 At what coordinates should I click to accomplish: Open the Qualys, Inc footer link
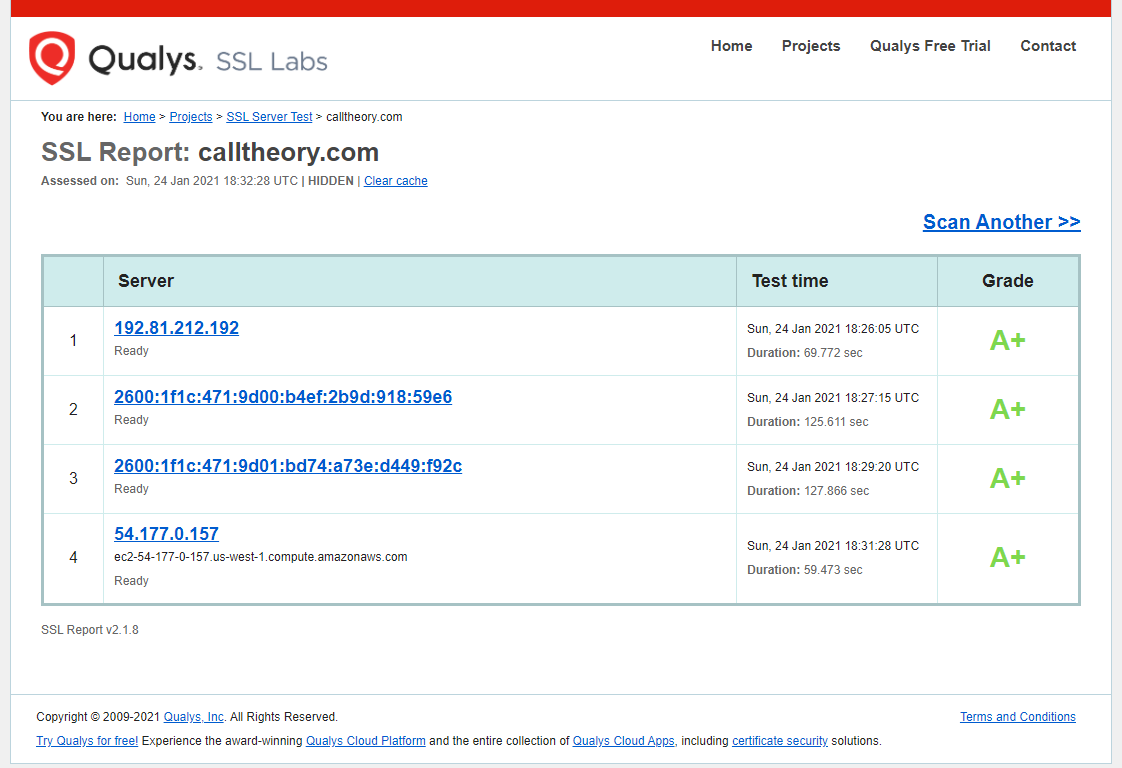194,716
